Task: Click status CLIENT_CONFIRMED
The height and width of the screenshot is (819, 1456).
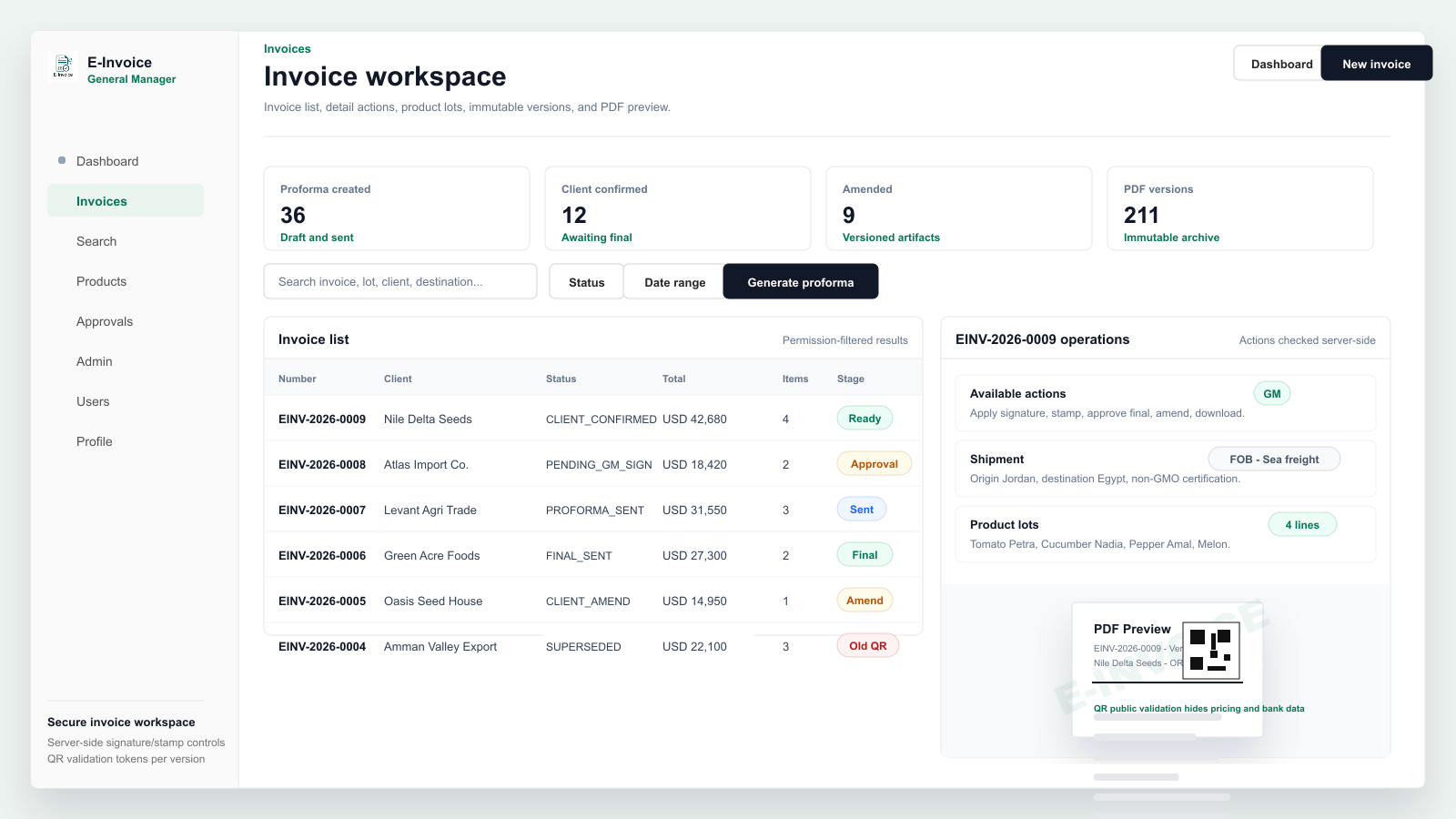Action: point(602,420)
